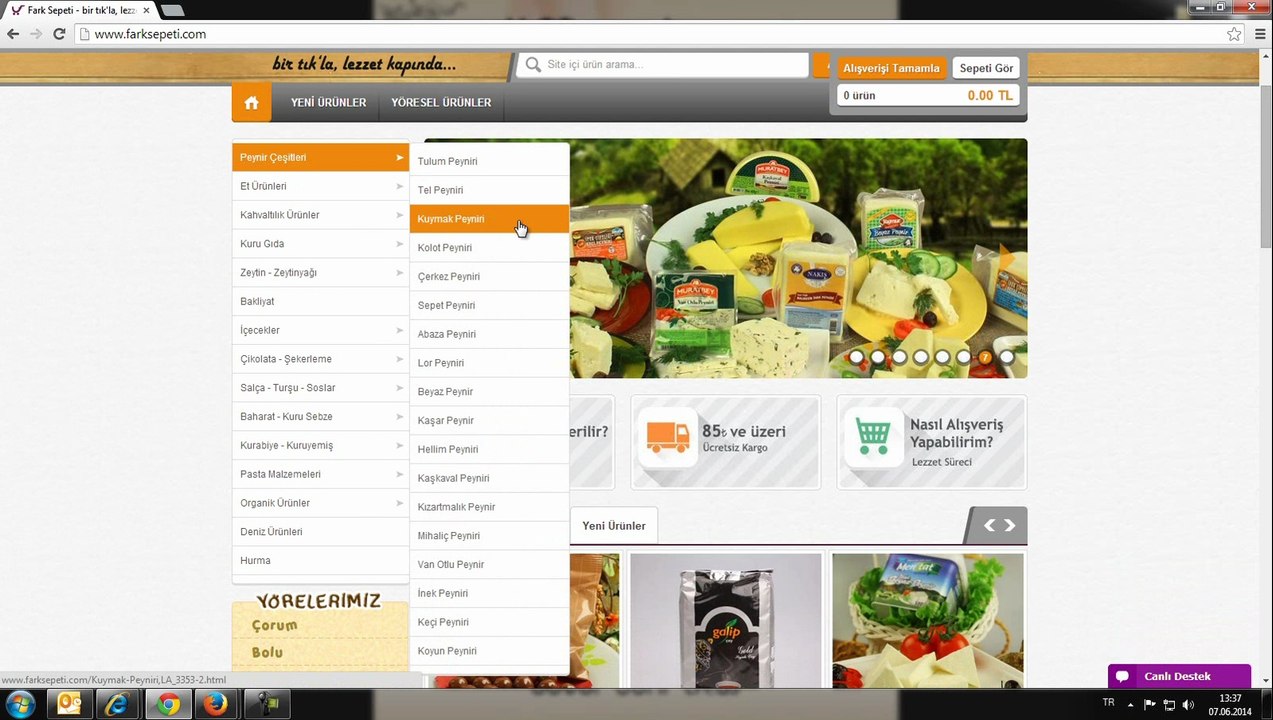Image resolution: width=1273 pixels, height=720 pixels.
Task: Click Çorum region link
Action: [x=274, y=626]
